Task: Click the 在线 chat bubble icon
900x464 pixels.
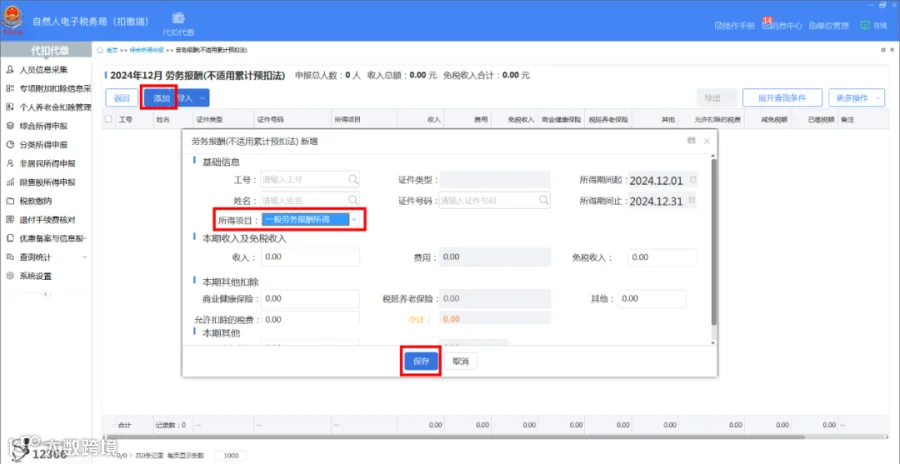Action: coord(865,25)
